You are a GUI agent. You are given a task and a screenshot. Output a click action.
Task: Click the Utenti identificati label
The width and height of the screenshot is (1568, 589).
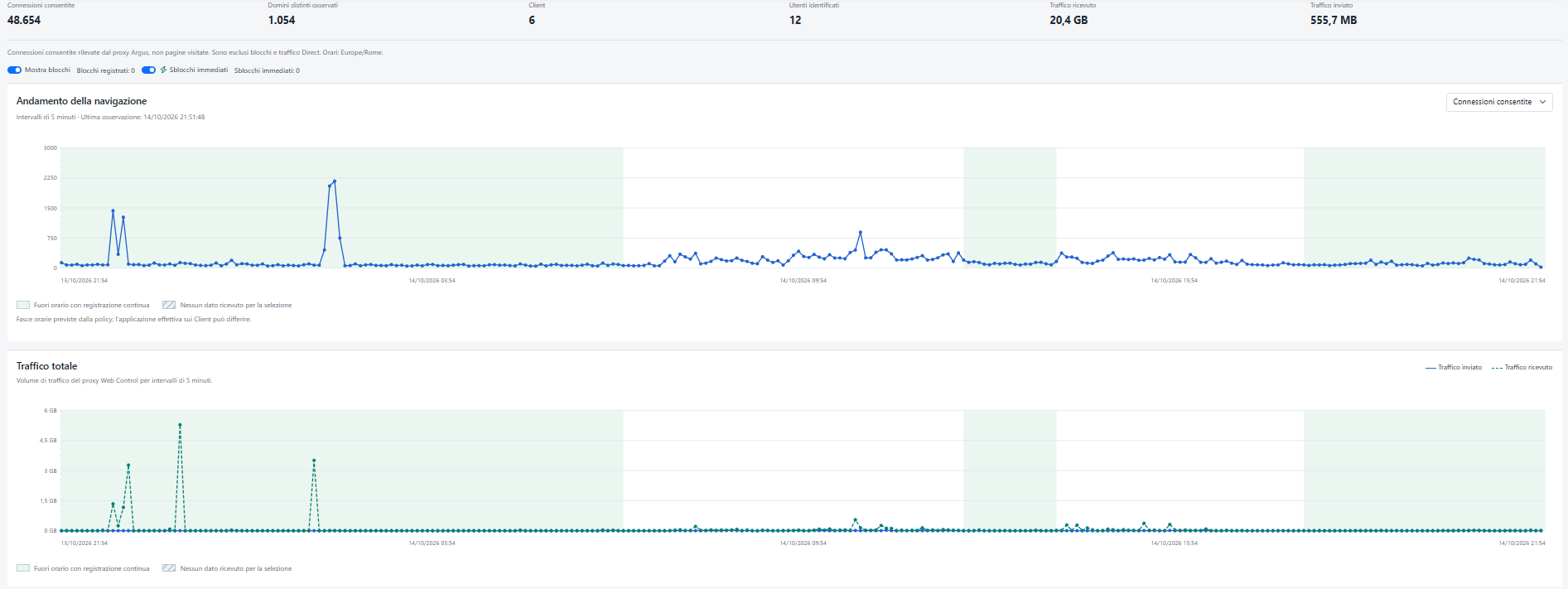(x=814, y=6)
